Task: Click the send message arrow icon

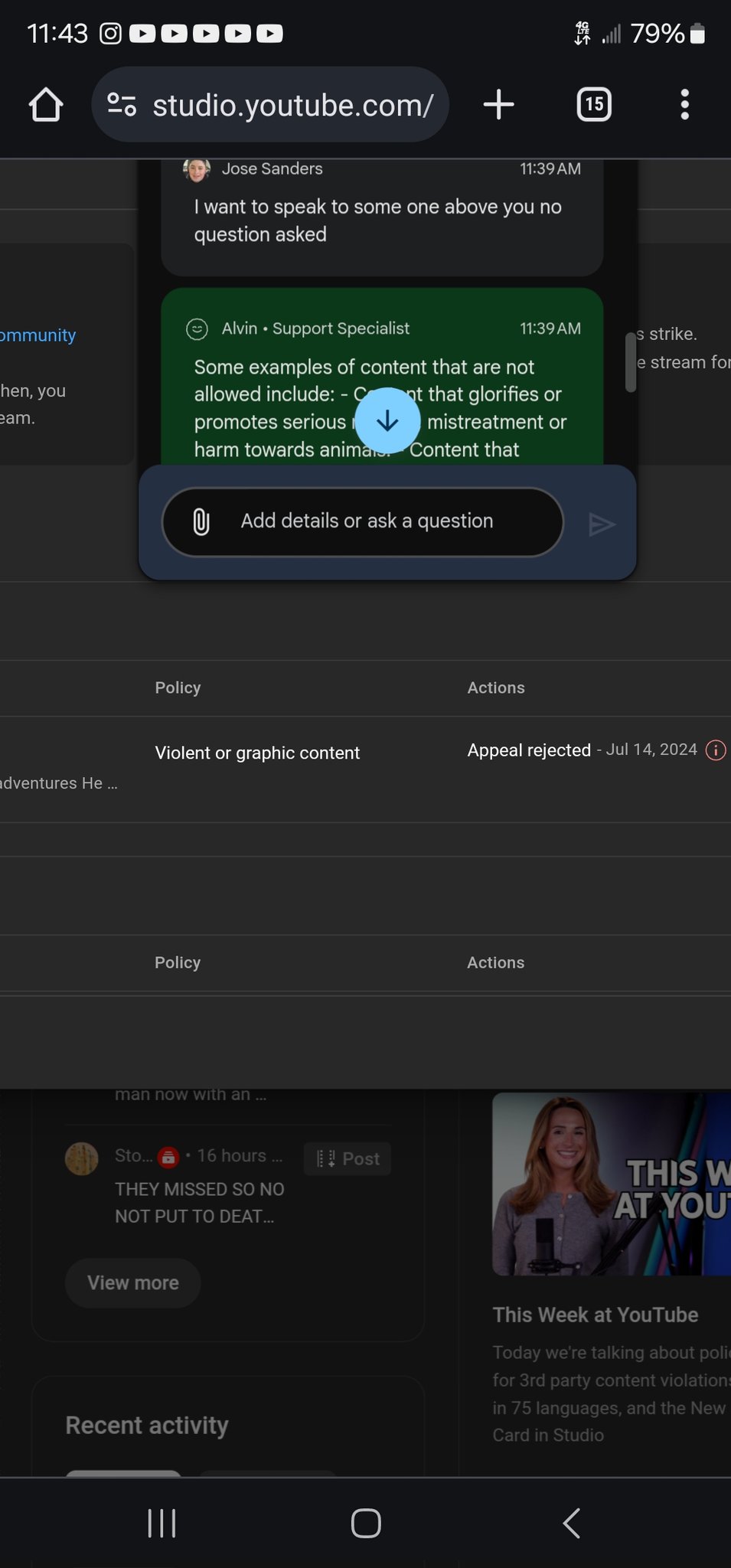Action: [602, 524]
